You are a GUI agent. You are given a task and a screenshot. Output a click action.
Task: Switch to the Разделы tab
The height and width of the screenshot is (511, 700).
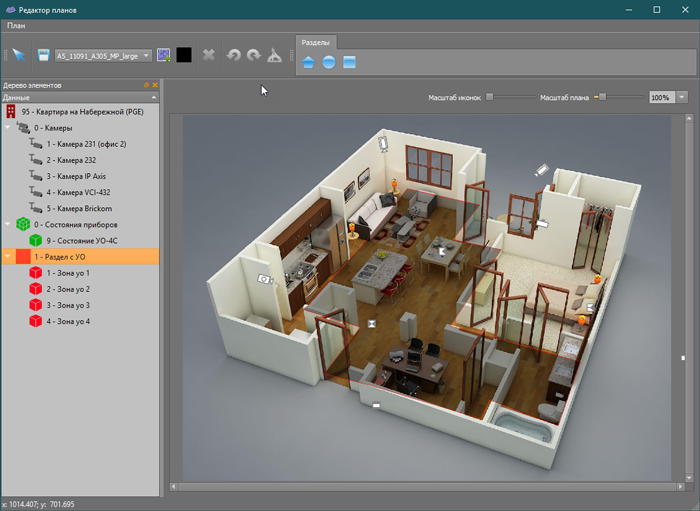click(315, 42)
